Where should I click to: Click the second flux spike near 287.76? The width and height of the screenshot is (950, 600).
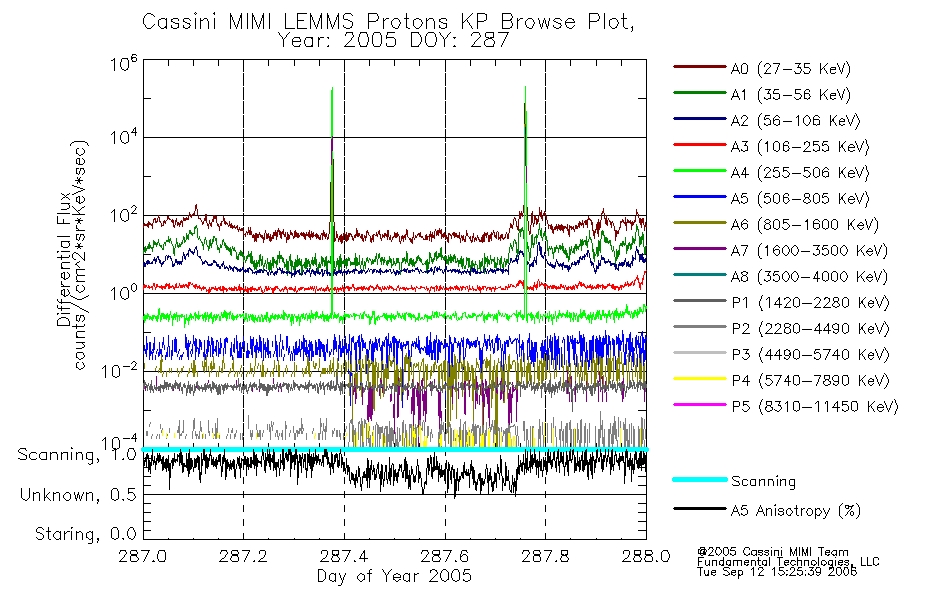click(x=525, y=200)
